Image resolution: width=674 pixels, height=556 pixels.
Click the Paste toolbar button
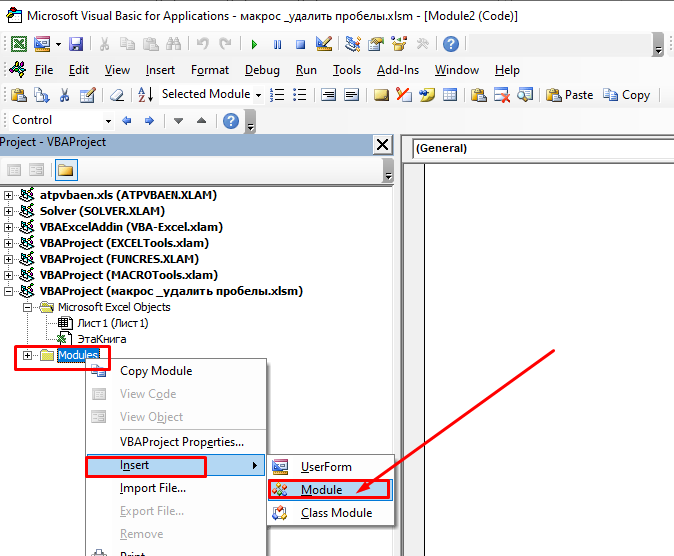569,95
